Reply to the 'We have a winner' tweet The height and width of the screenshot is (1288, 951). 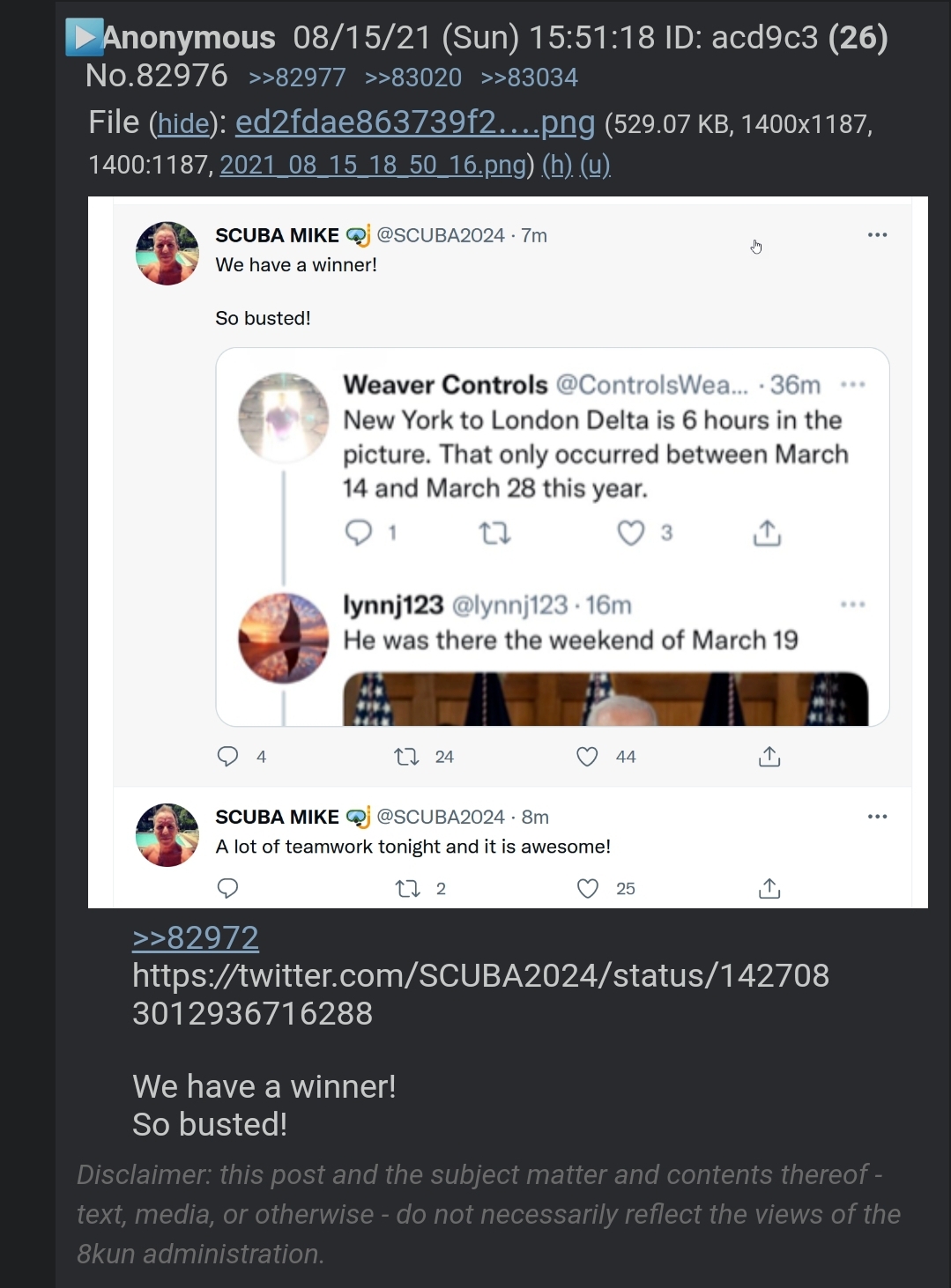pyautogui.click(x=227, y=757)
